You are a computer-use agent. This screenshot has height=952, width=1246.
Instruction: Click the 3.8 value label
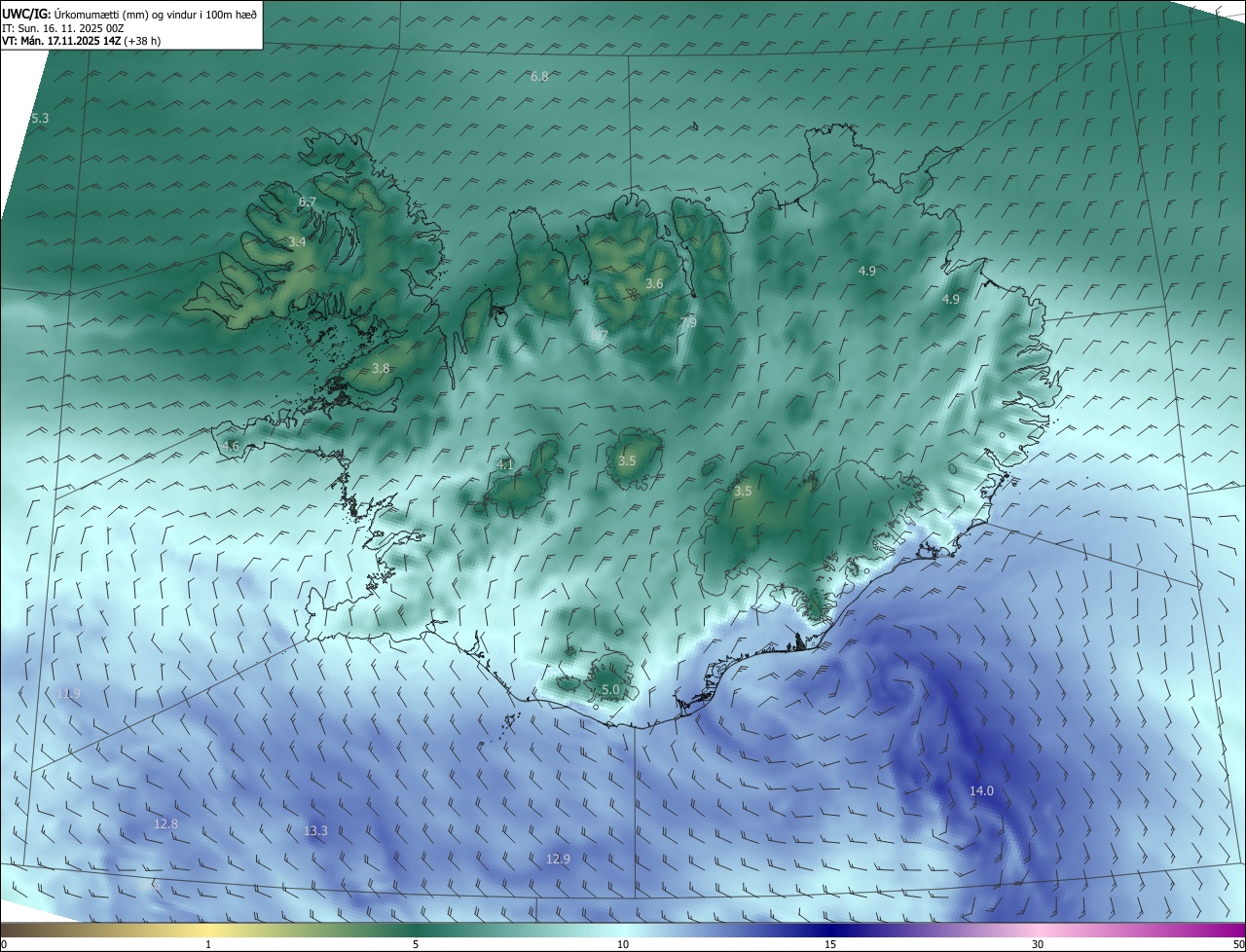[x=381, y=368]
